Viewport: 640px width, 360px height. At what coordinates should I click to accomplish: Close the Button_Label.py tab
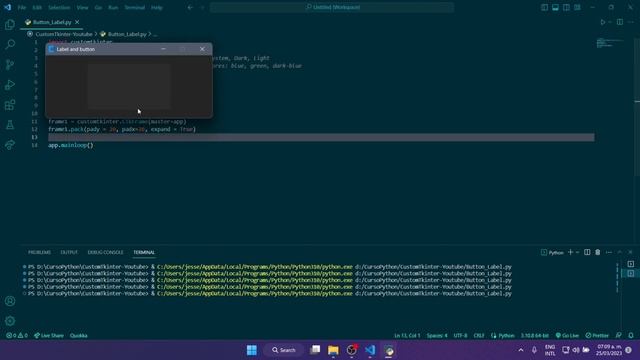[x=77, y=22]
